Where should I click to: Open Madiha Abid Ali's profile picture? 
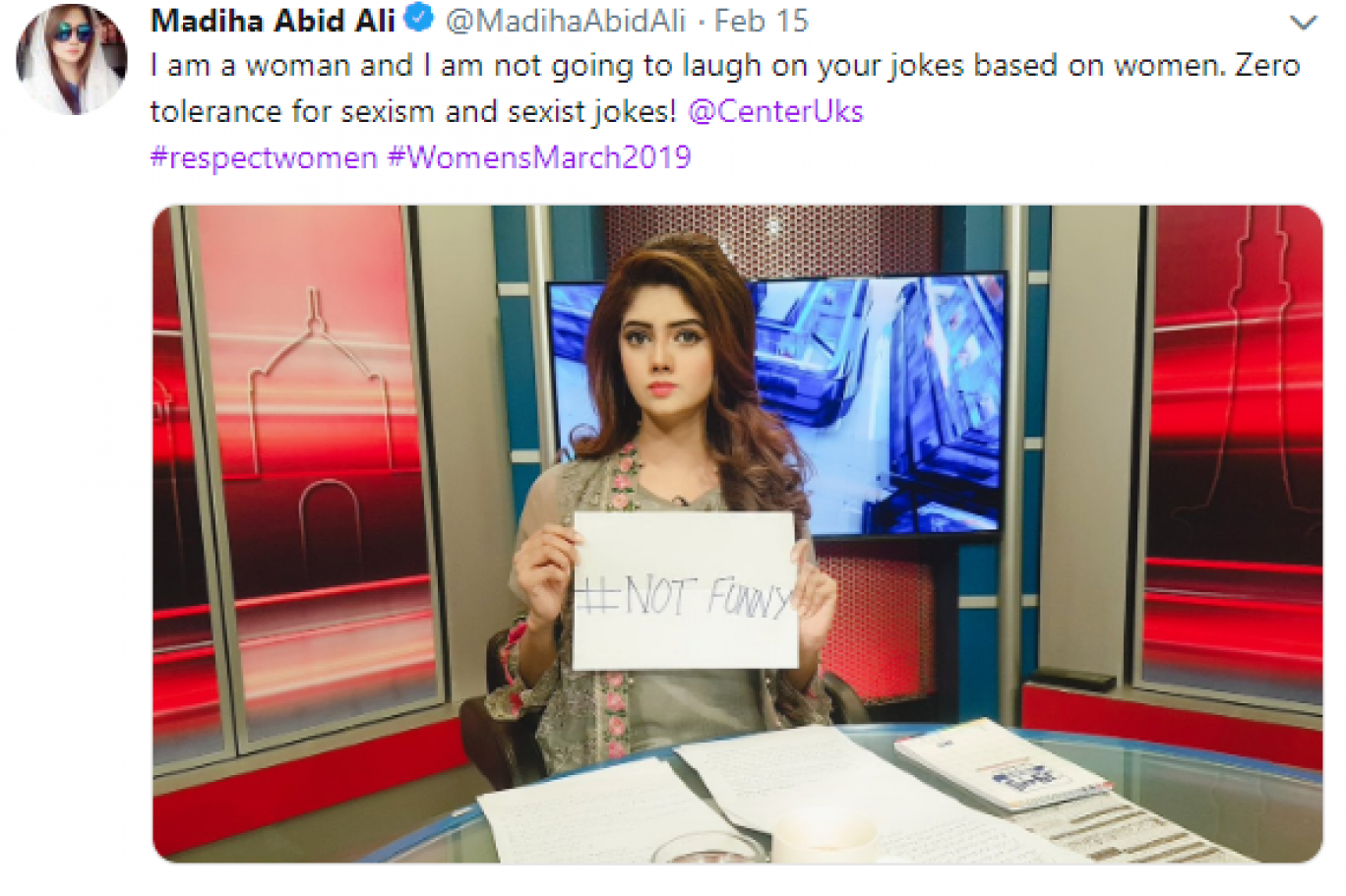tap(71, 59)
